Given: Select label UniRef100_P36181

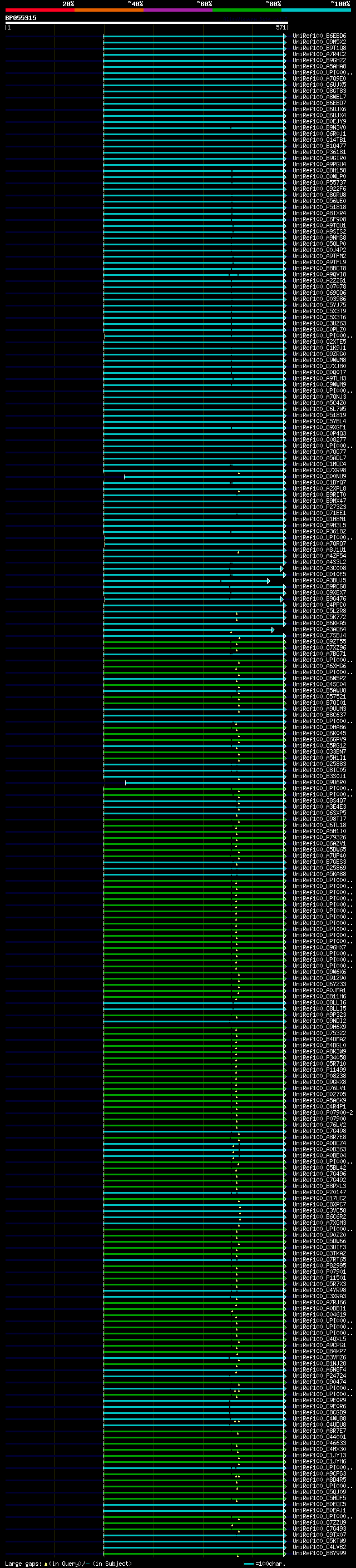Looking at the screenshot, I should coord(319,152).
